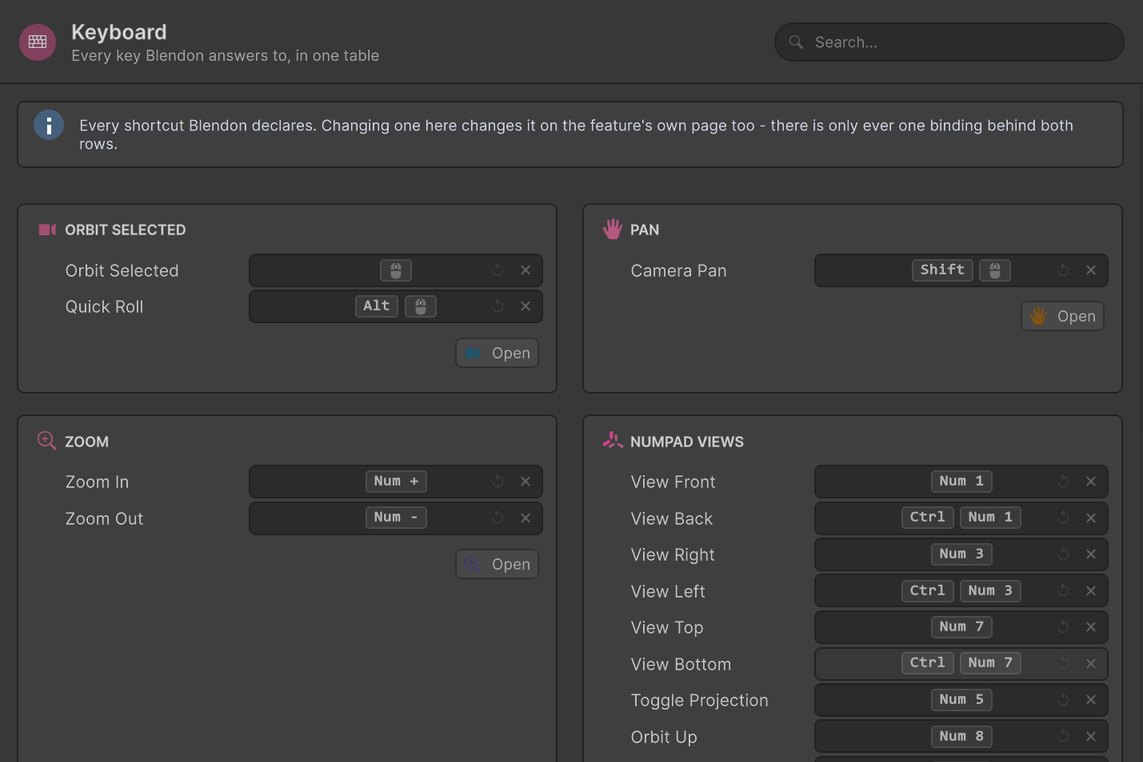The width and height of the screenshot is (1143, 762).
Task: Clear the Orbit Up shortcut
Action: pos(1091,736)
